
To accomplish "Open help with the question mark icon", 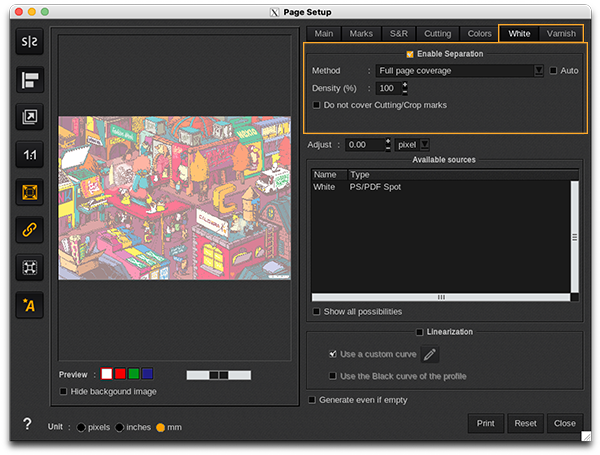I will 27,424.
